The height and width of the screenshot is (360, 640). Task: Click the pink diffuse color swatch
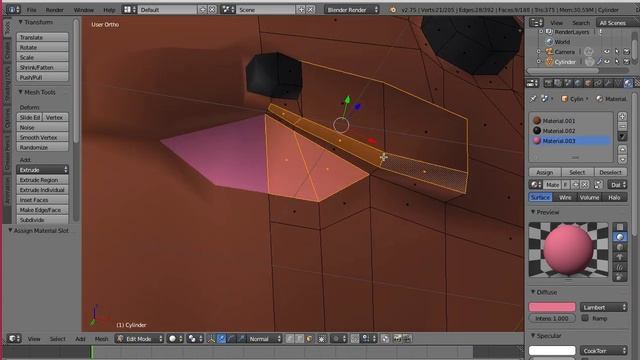pos(552,307)
